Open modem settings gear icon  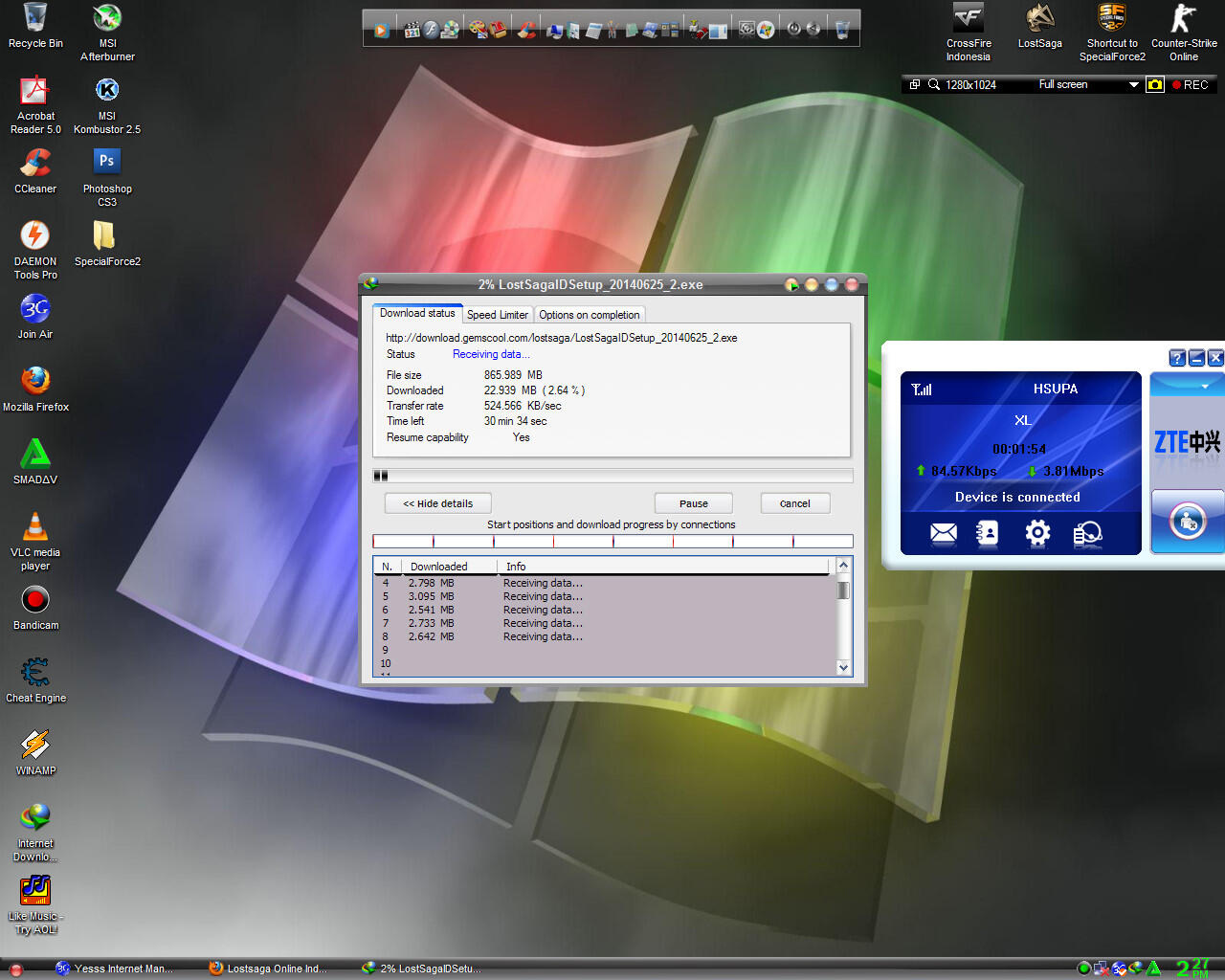(1037, 533)
